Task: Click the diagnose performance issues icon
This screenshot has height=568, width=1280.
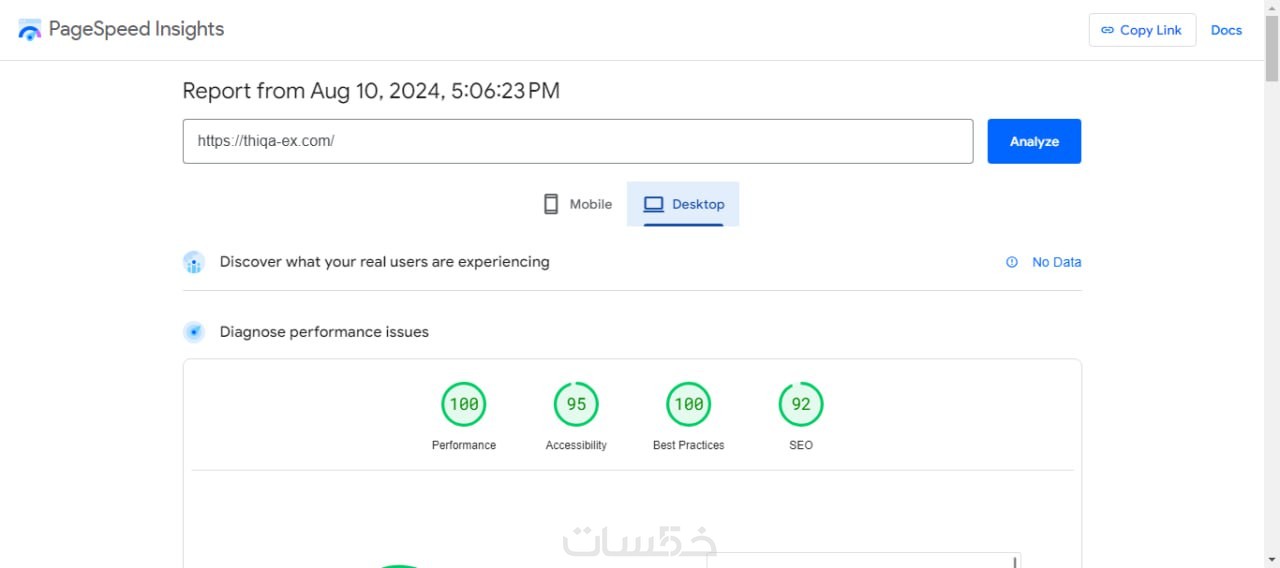Action: [x=194, y=332]
